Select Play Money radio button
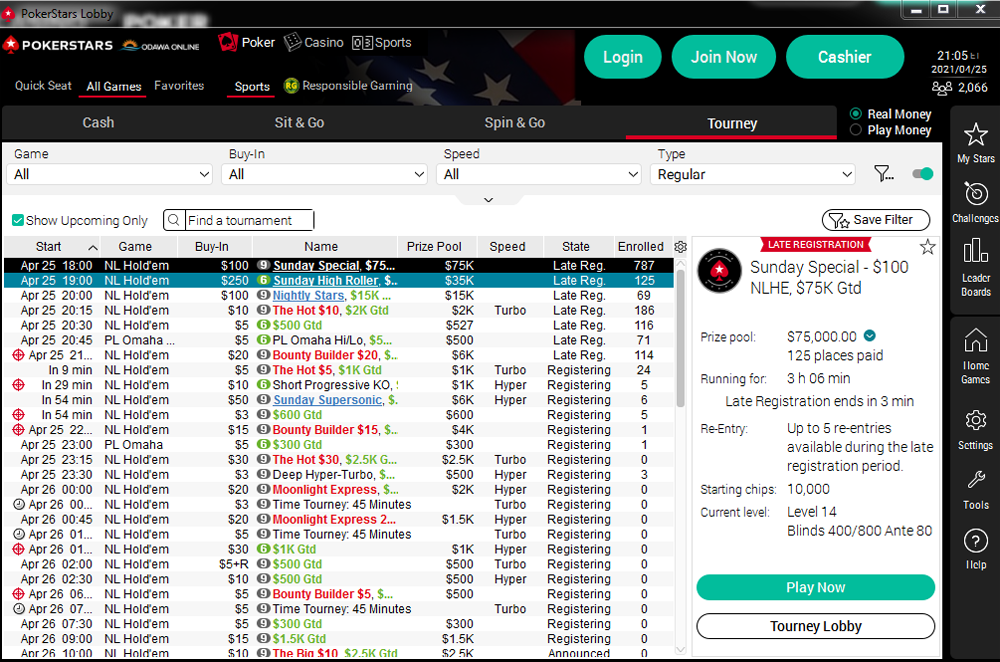The width and height of the screenshot is (1000, 662). point(856,130)
